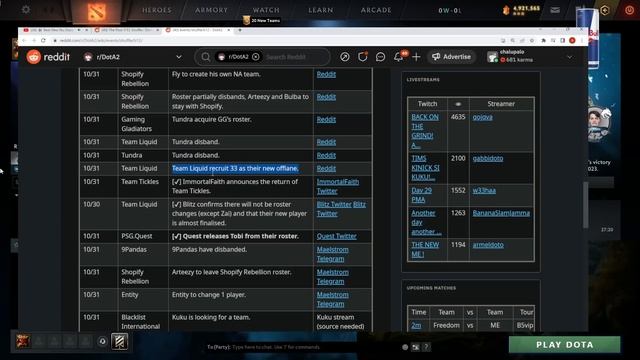This screenshot has width=640, height=360.
Task: Open the Reddit Popular arrow icon
Action: [x=345, y=57]
